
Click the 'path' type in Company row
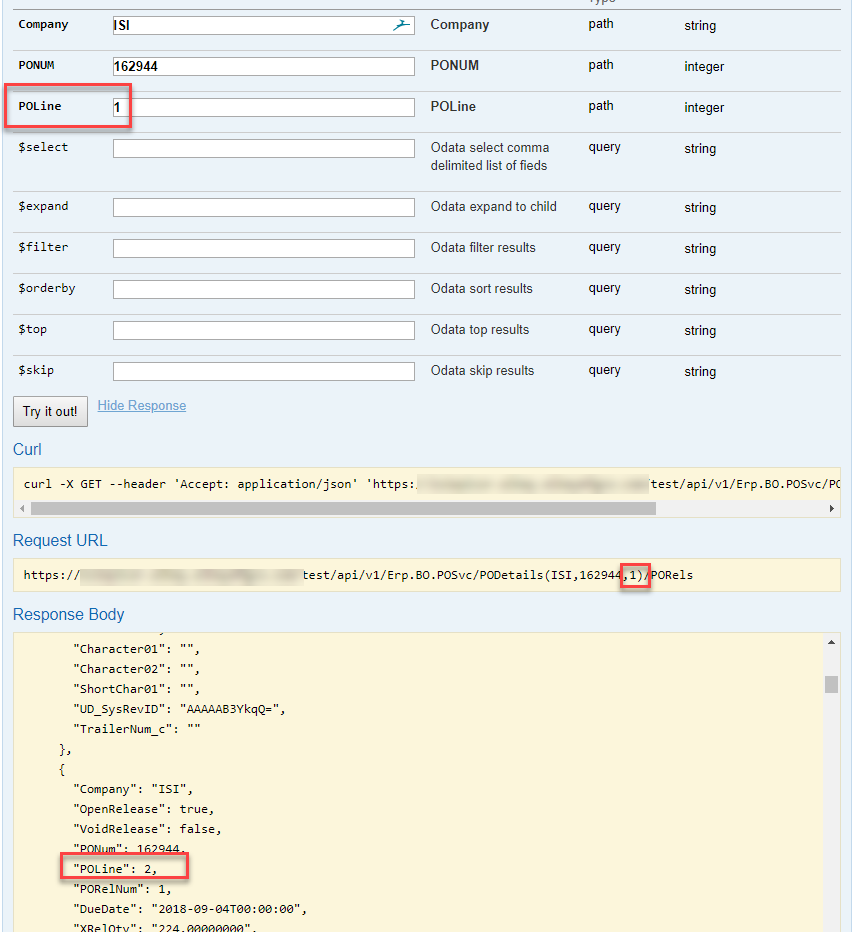click(x=601, y=24)
